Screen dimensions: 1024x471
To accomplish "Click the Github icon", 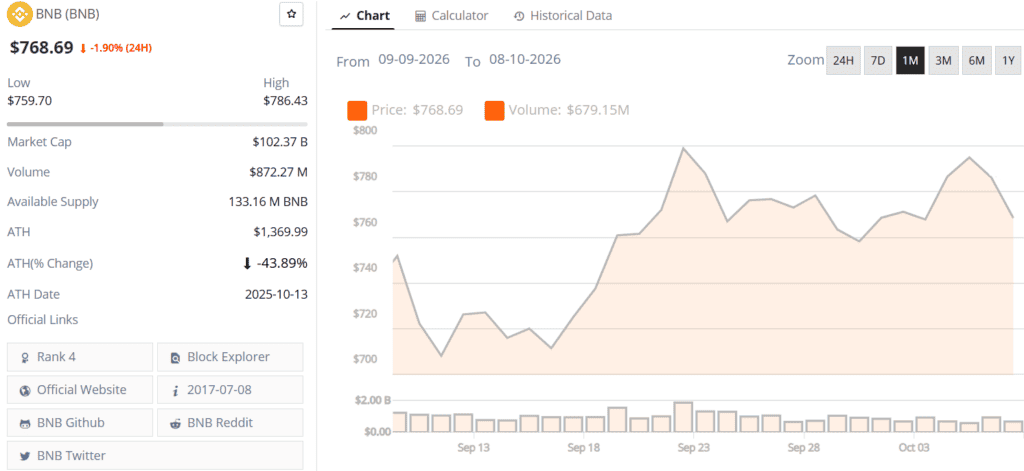I will pos(25,423).
